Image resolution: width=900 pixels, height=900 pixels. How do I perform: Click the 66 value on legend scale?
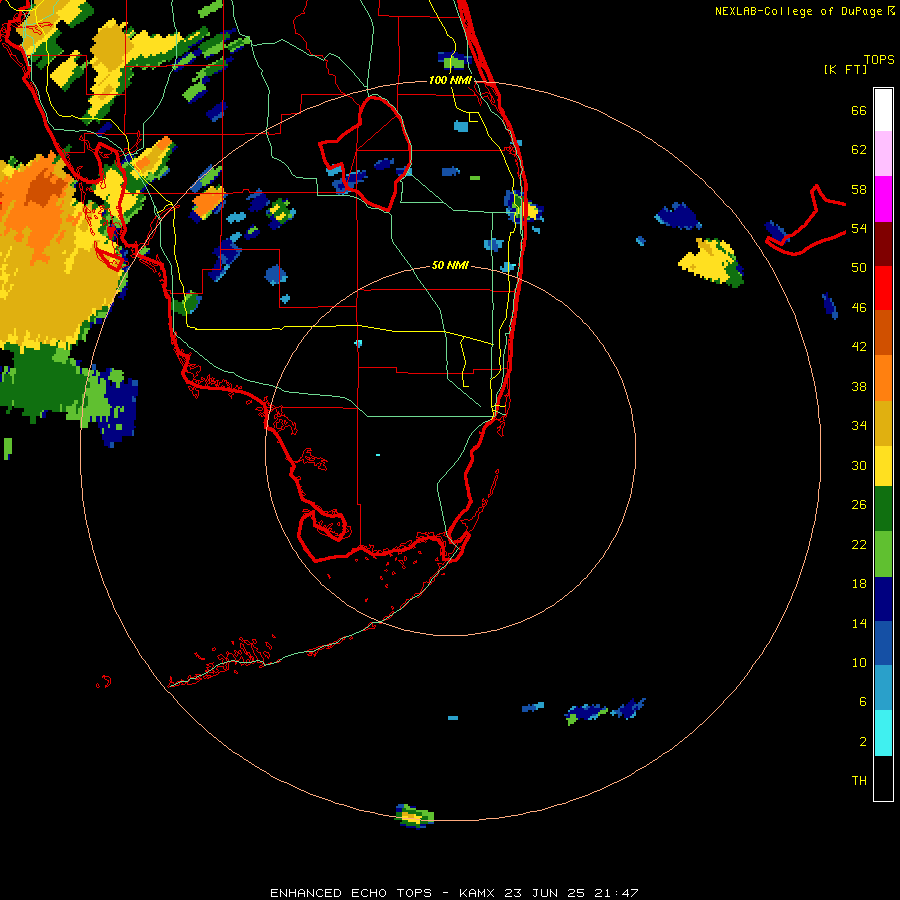(x=859, y=110)
